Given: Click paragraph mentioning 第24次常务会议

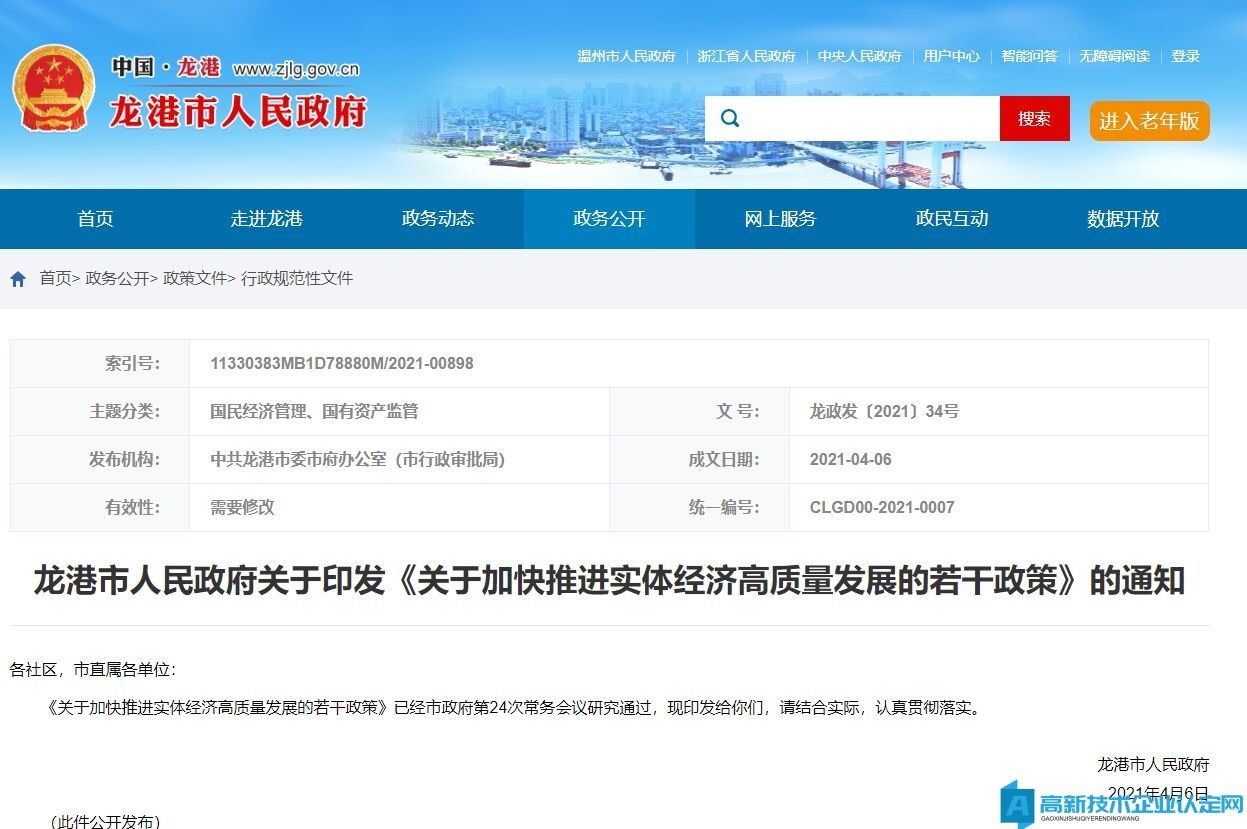Looking at the screenshot, I should [x=514, y=708].
